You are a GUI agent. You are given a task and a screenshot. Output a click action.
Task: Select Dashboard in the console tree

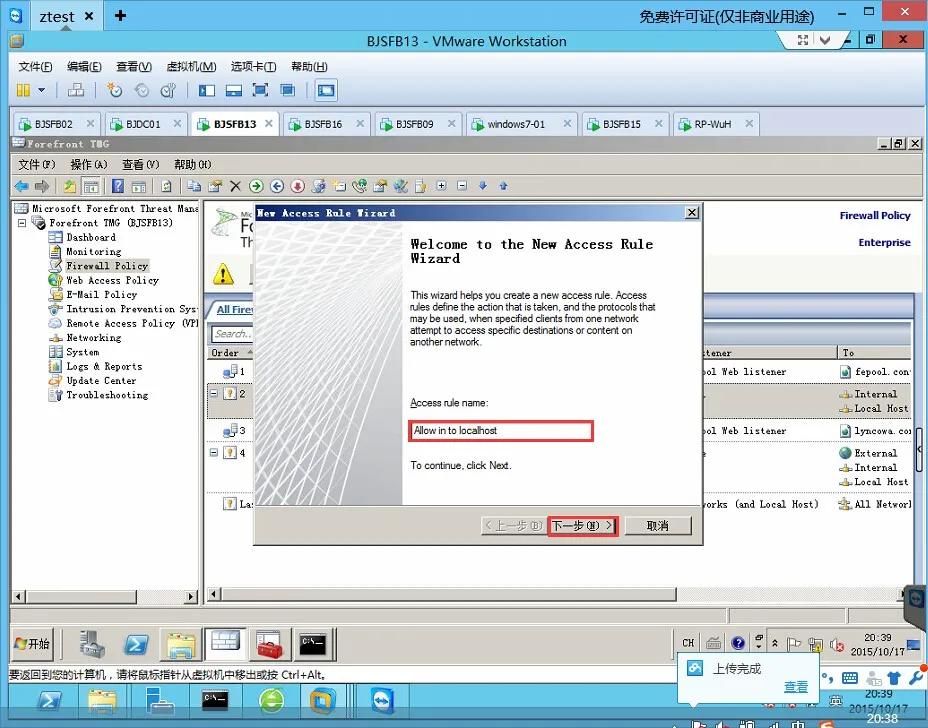(91, 237)
